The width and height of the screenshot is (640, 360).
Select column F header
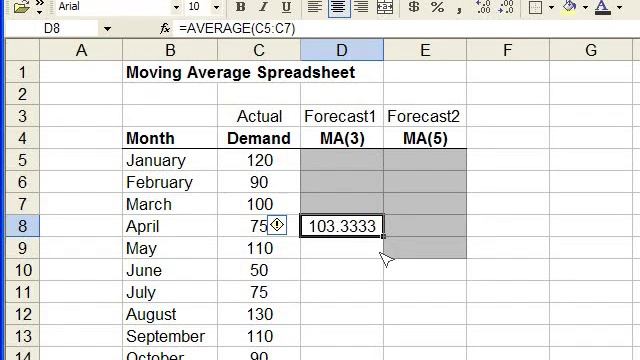pos(508,50)
